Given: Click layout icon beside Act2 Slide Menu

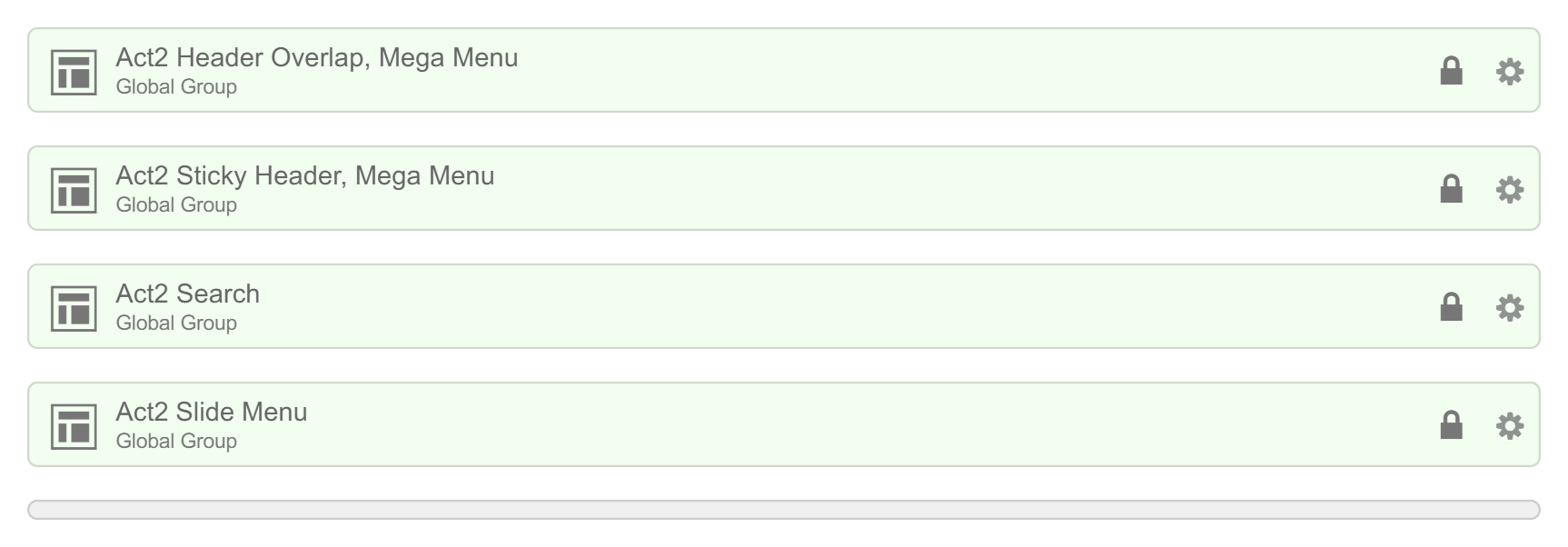Looking at the screenshot, I should coord(74,426).
